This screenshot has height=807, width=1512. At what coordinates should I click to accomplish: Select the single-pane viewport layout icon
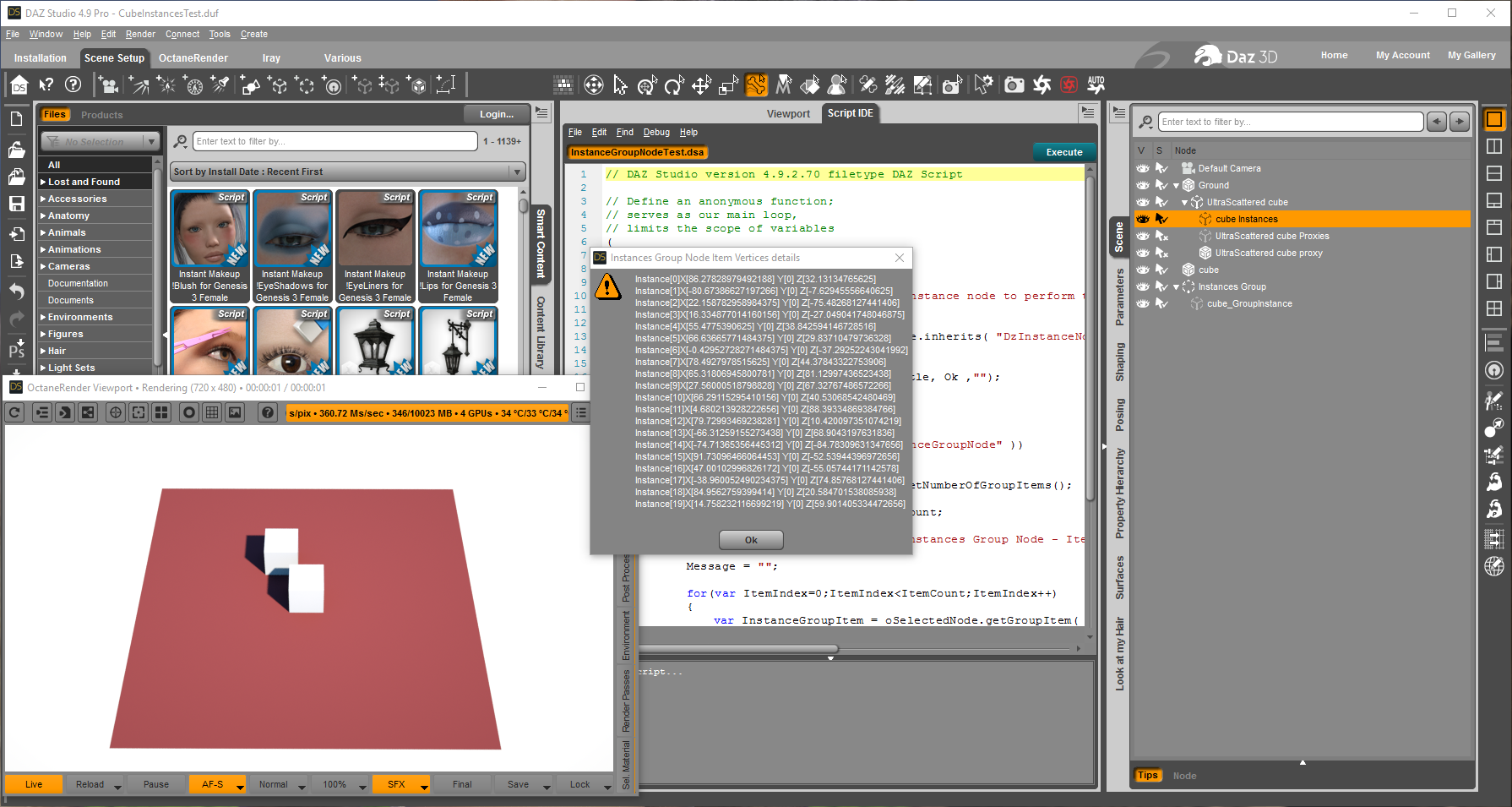click(1494, 119)
